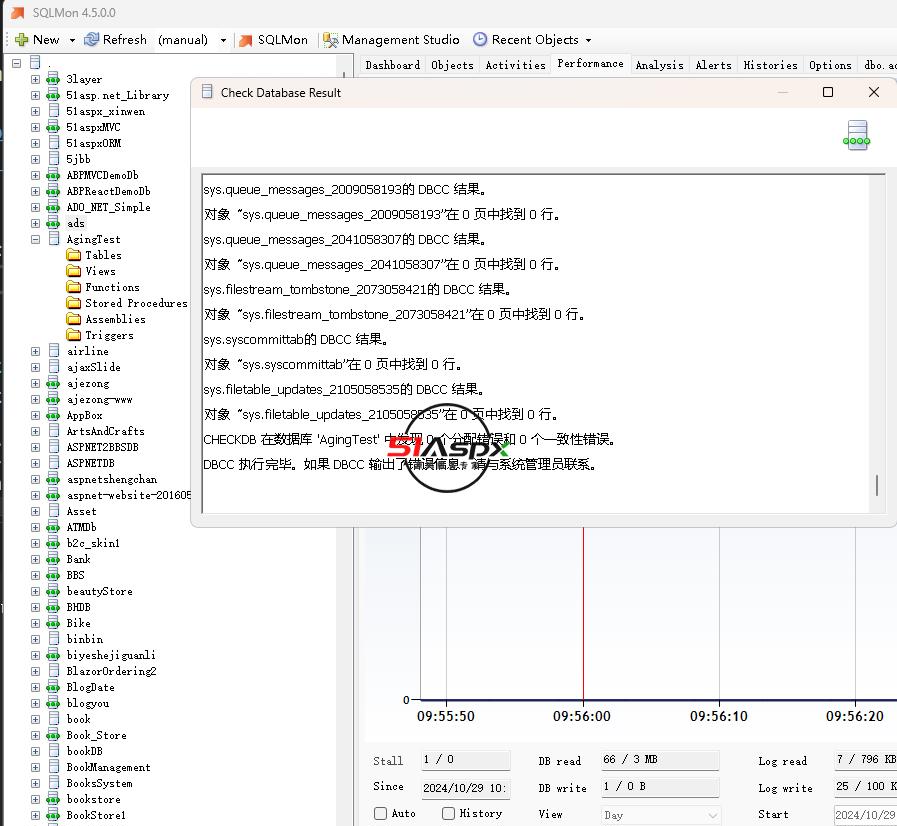Image resolution: width=897 pixels, height=826 pixels.
Task: Open the View dropdown showing Day
Action: 660,815
